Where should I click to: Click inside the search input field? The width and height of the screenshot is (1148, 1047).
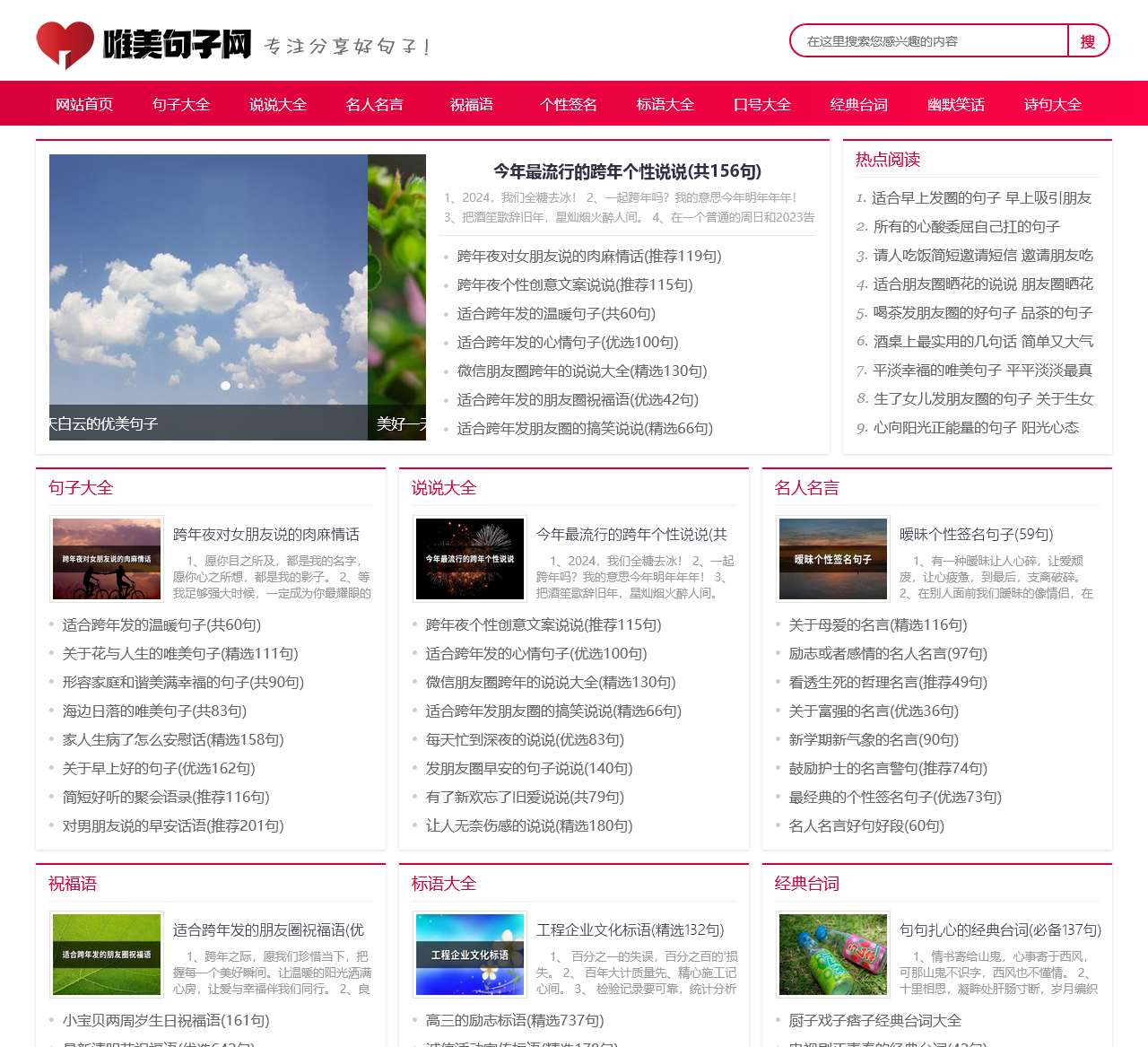[x=924, y=40]
